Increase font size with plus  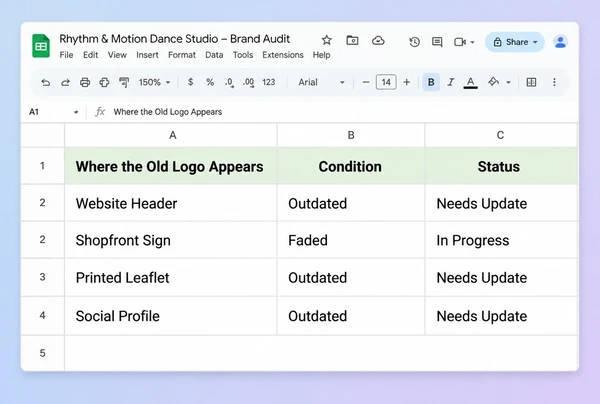[406, 82]
